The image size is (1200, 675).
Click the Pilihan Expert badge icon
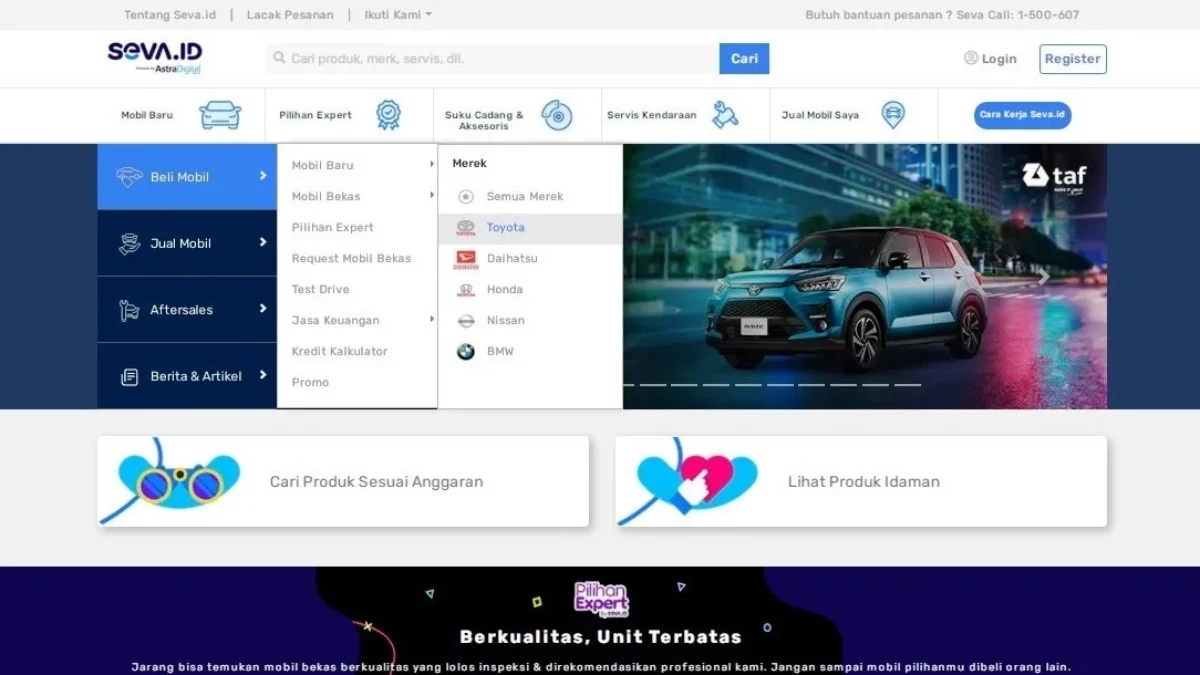[388, 115]
